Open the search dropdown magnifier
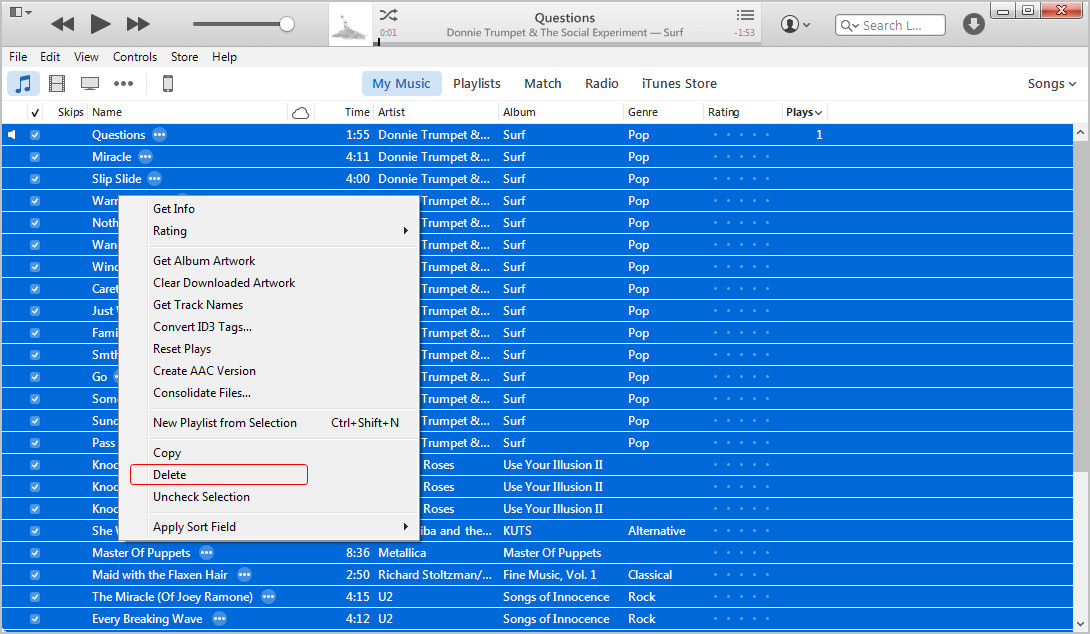1090x634 pixels. click(849, 25)
